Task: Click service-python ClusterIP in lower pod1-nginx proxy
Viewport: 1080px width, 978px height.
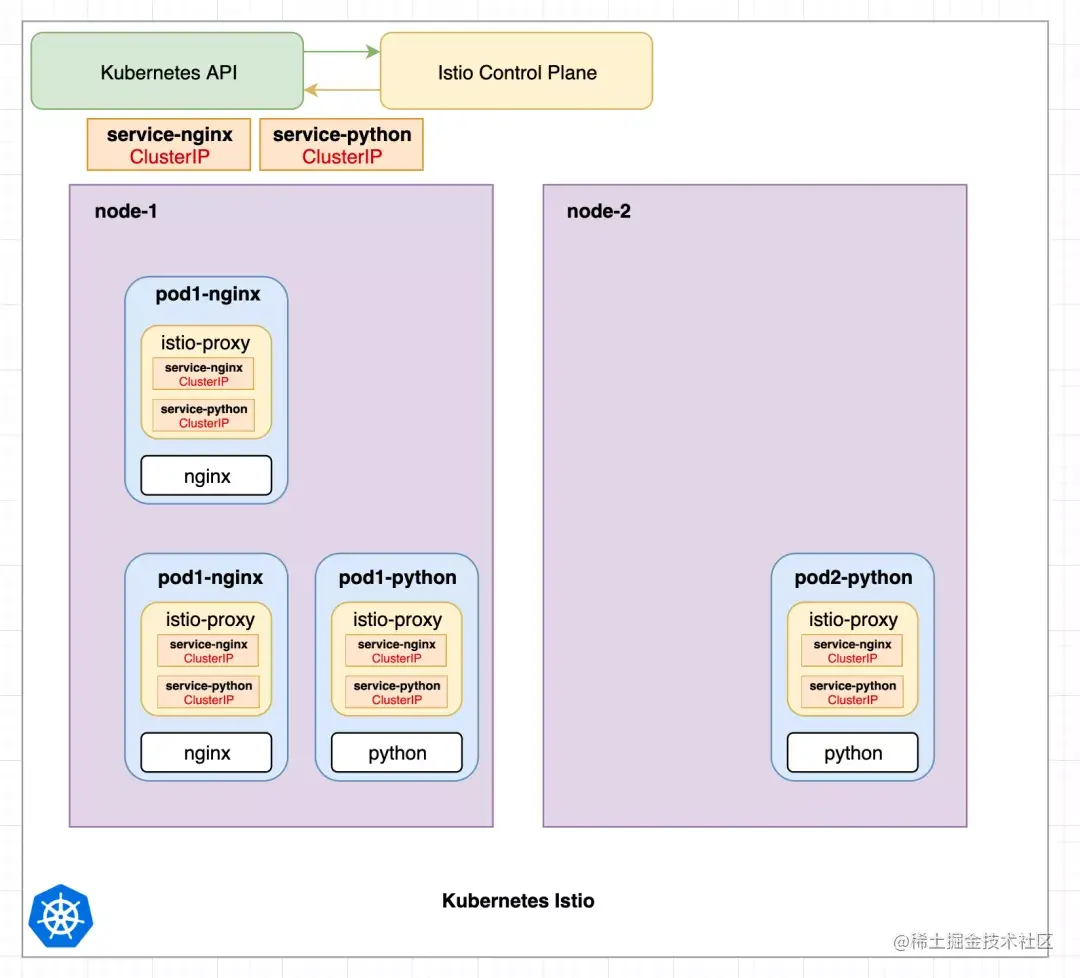Action: click(208, 692)
